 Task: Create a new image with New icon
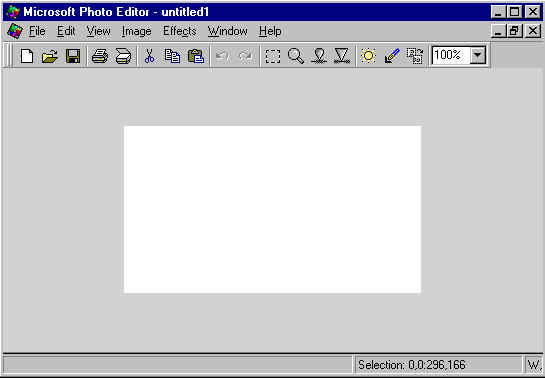(27, 56)
